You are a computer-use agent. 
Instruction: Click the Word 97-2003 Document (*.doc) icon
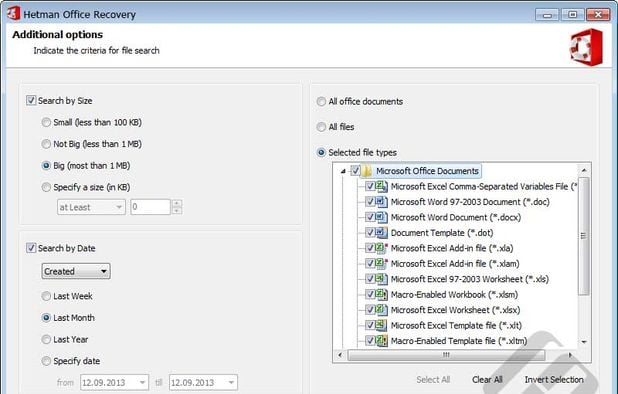[381, 202]
